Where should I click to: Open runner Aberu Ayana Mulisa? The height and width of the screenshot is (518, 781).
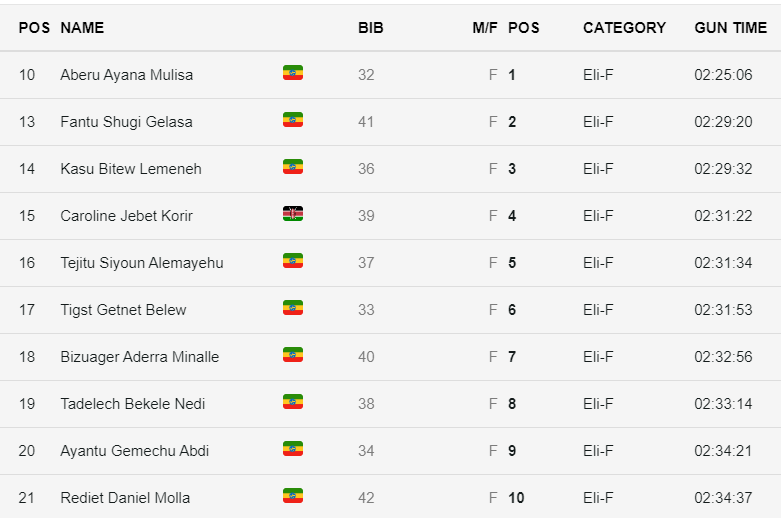click(x=127, y=75)
